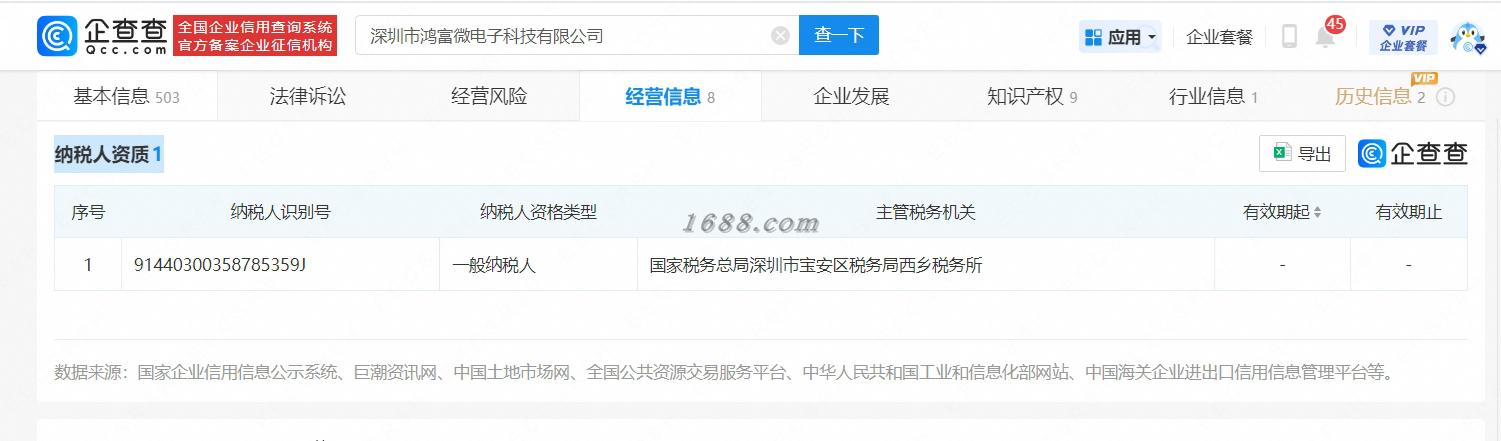This screenshot has width=1501, height=441.
Task: Click the 企查查 watermark logo above table
Action: pyautogui.click(x=1413, y=153)
